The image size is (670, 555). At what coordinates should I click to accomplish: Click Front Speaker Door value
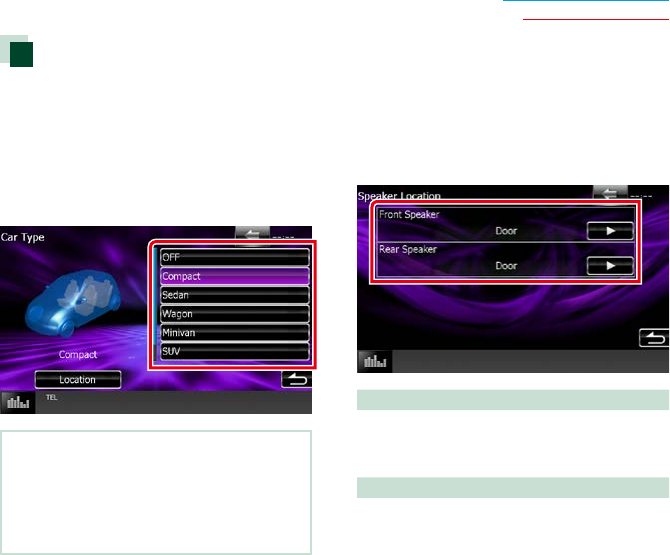click(506, 231)
